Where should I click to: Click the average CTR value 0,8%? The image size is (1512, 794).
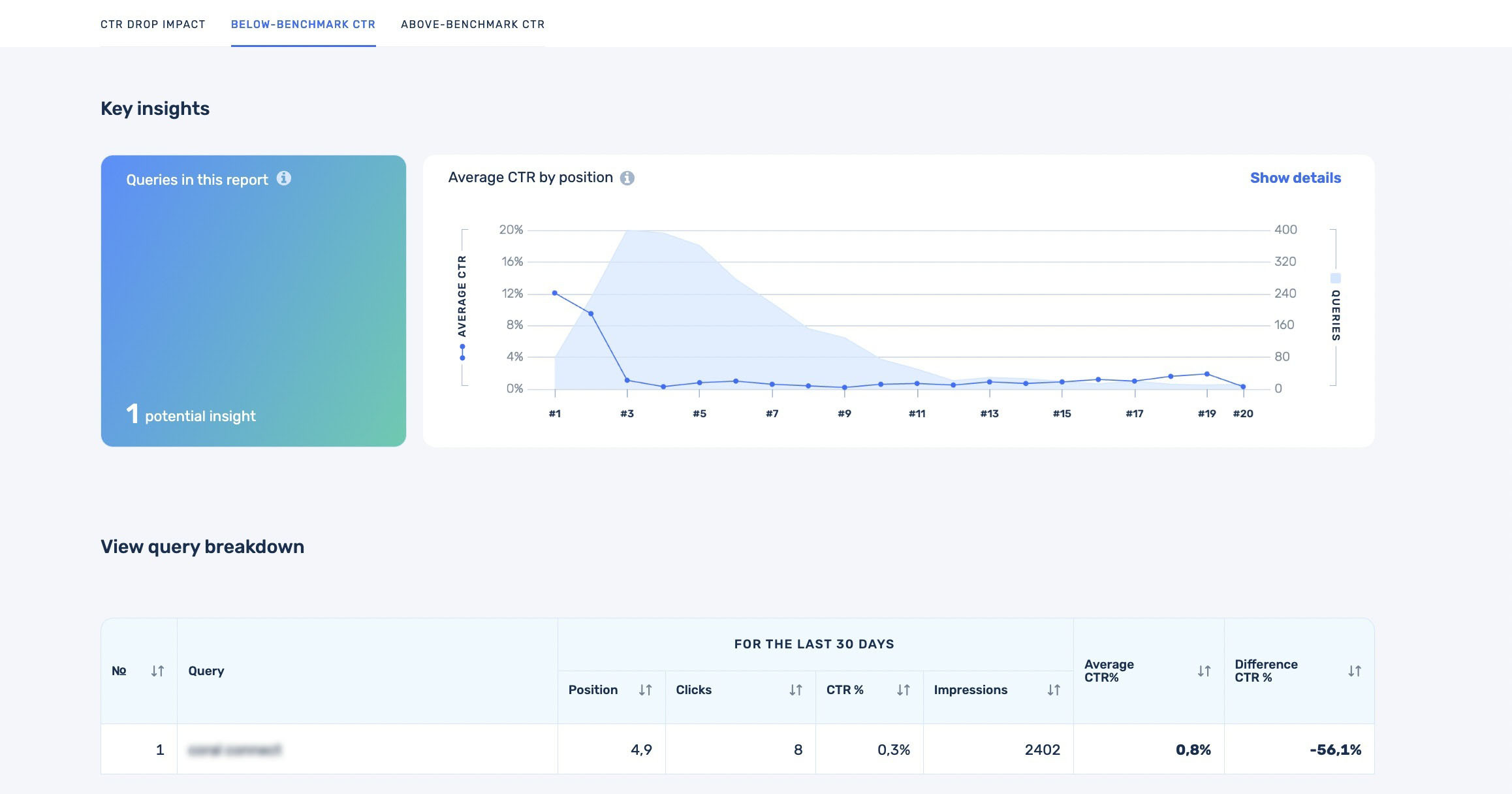pos(1193,750)
